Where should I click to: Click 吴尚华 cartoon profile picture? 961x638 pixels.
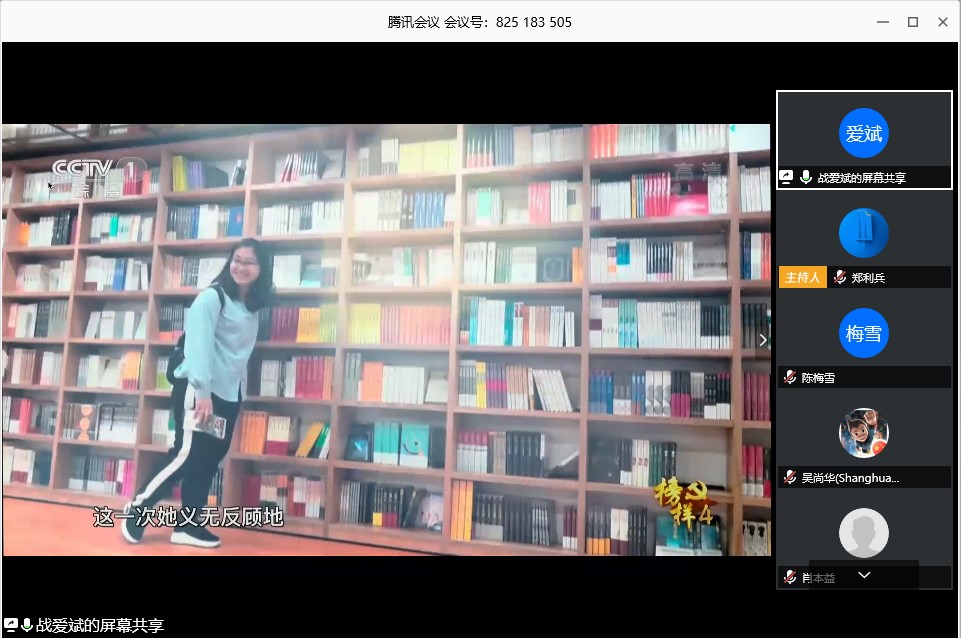pos(864,433)
